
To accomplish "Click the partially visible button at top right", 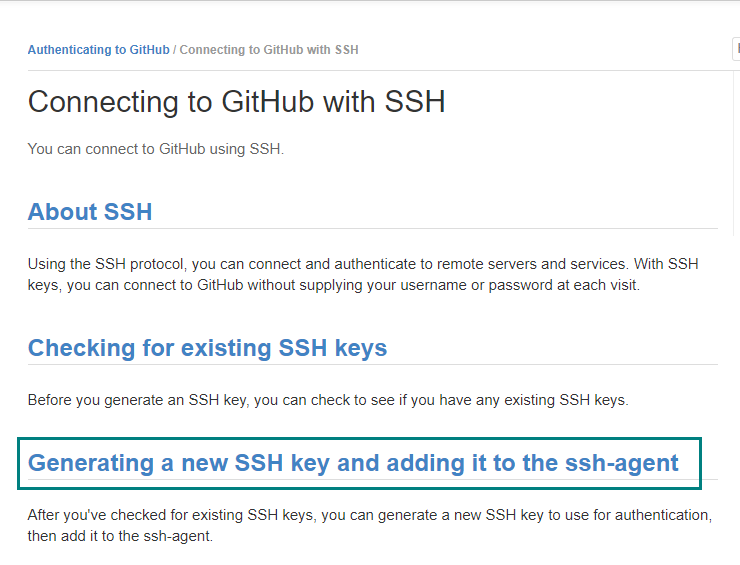I will click(x=736, y=49).
